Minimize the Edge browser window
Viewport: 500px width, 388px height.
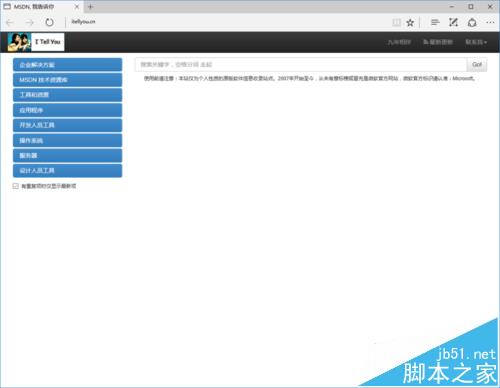pos(452,6)
